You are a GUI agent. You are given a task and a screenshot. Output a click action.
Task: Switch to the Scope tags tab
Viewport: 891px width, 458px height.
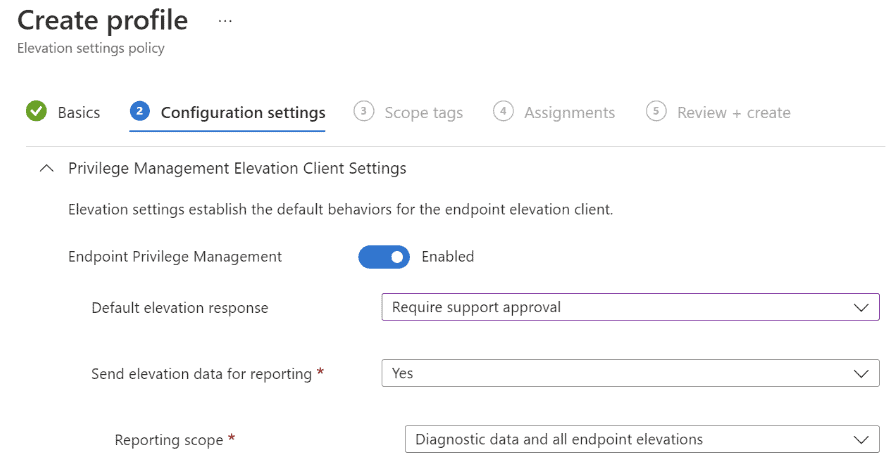click(424, 113)
